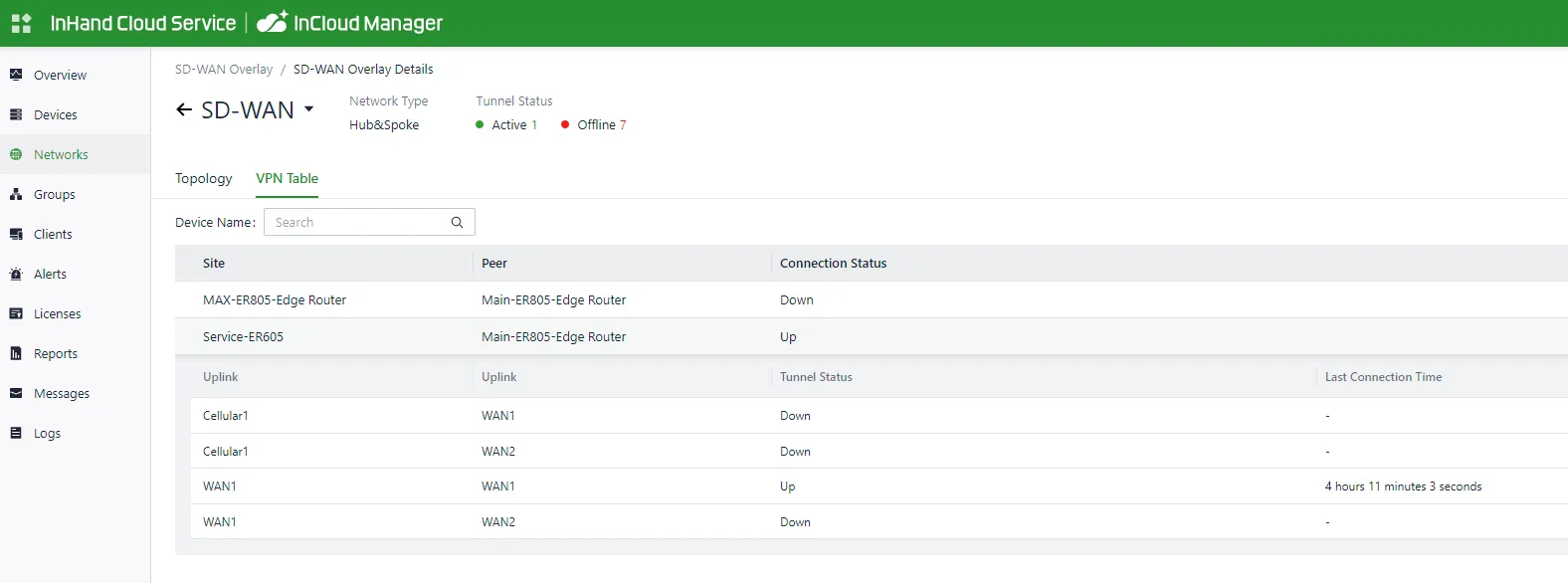Open Groups in the sidebar
The image size is (1568, 583).
coord(75,194)
